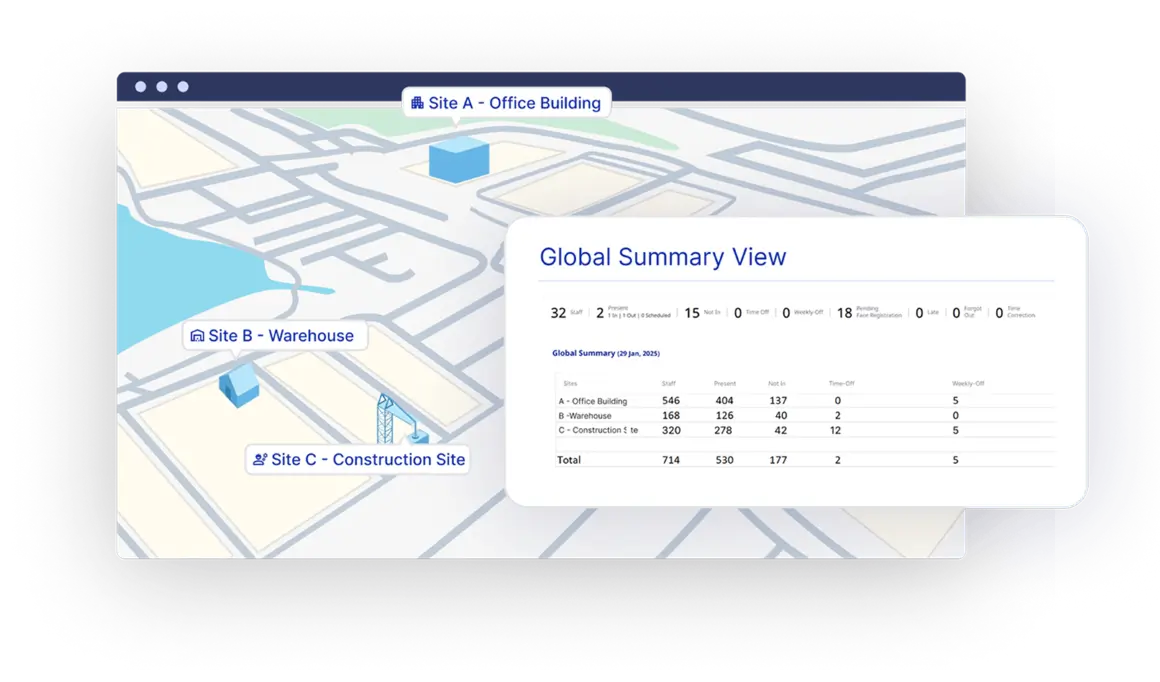Click the 15 Not In counter

[702, 313]
